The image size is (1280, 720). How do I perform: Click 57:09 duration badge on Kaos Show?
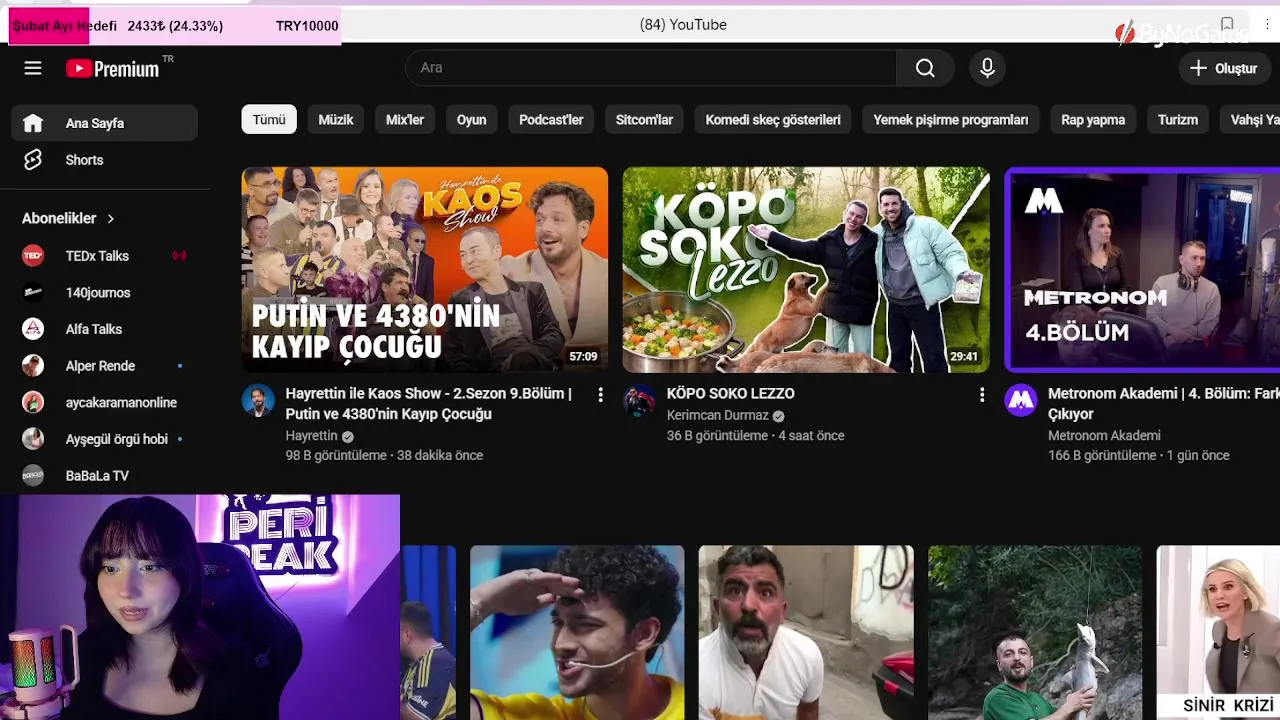[x=583, y=356]
